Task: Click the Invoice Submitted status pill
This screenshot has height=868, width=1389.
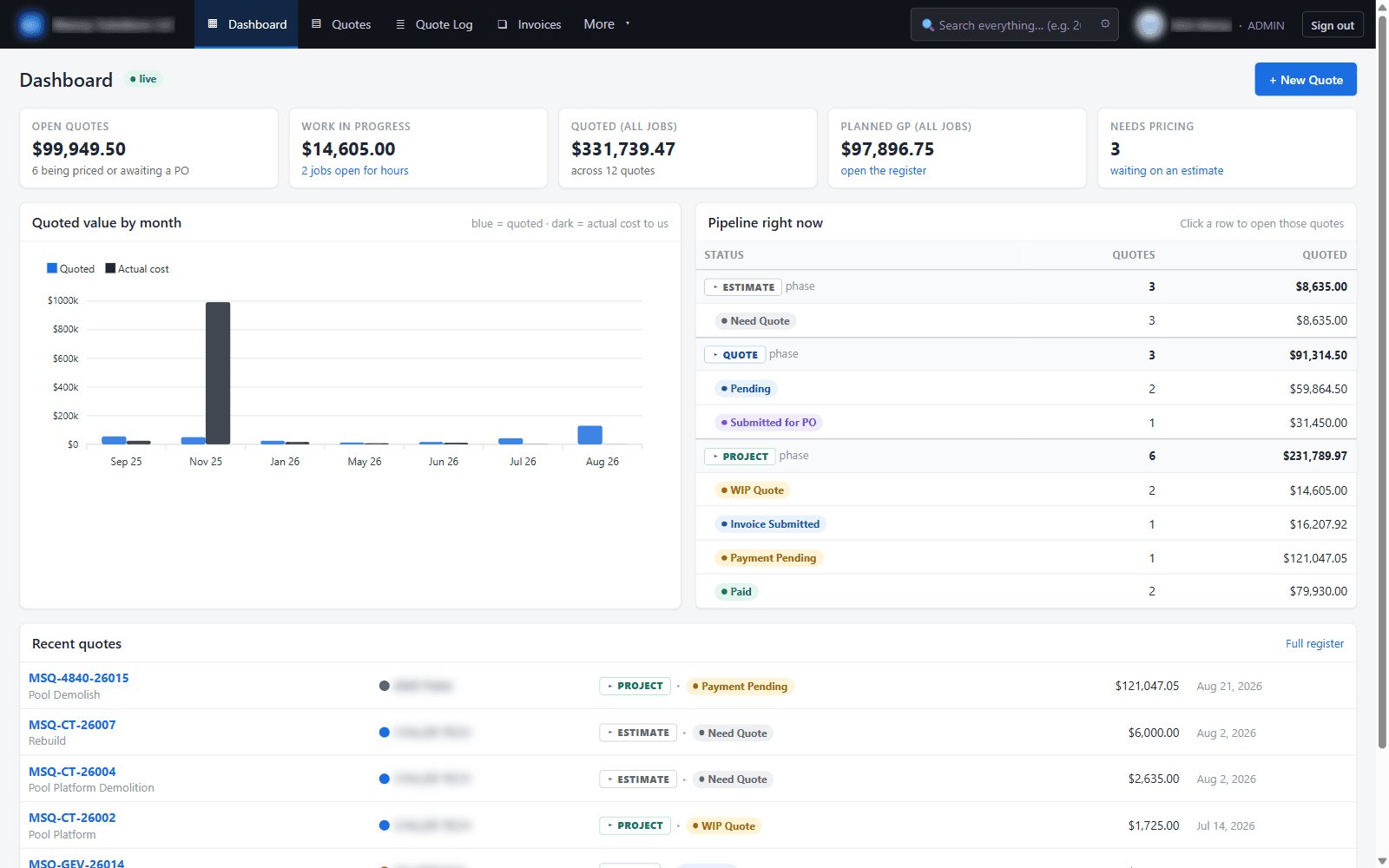Action: point(770,524)
